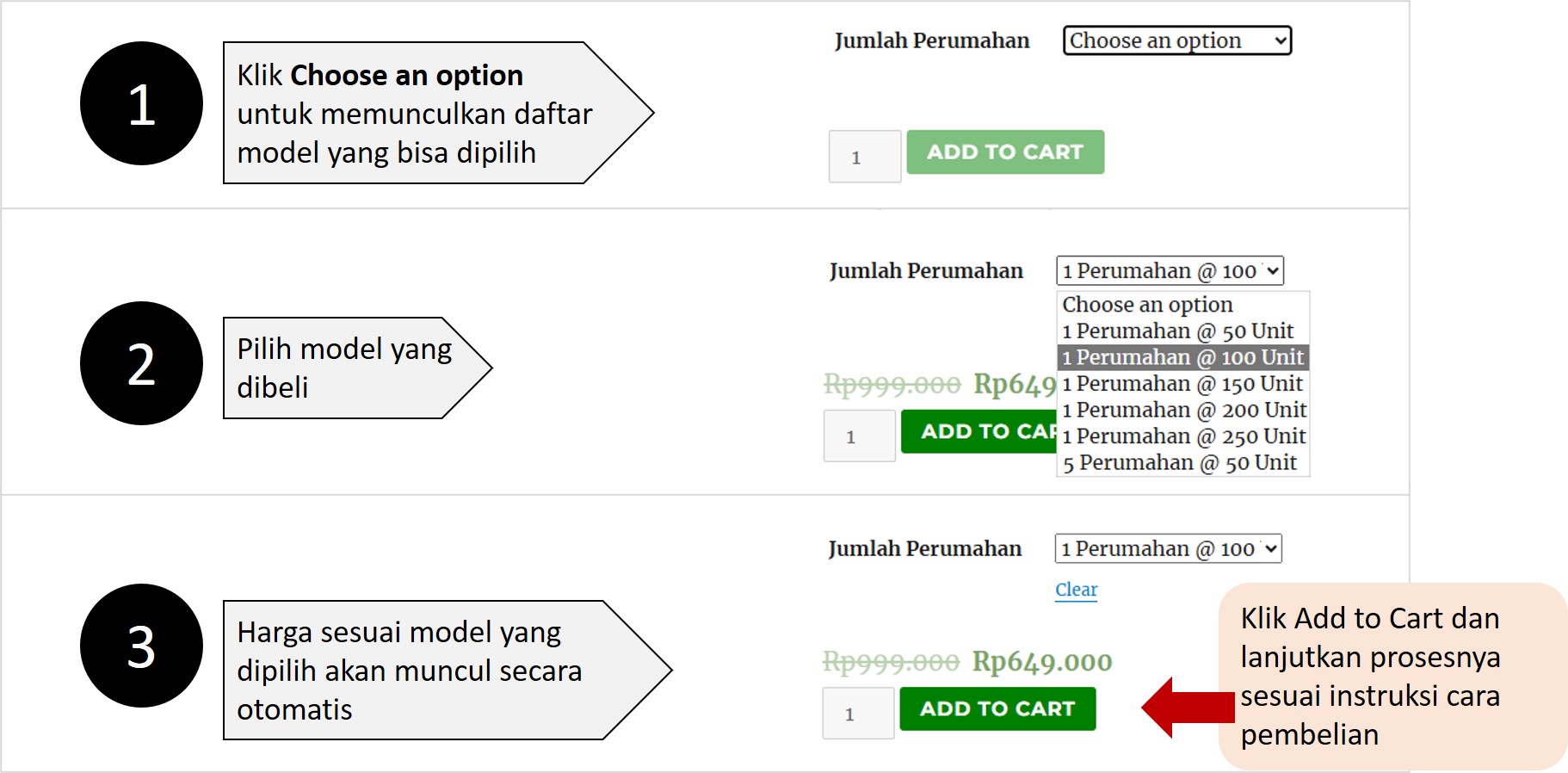Image resolution: width=1568 pixels, height=773 pixels.
Task: Click the light green ADD TO CART button
Action: 1004,152
